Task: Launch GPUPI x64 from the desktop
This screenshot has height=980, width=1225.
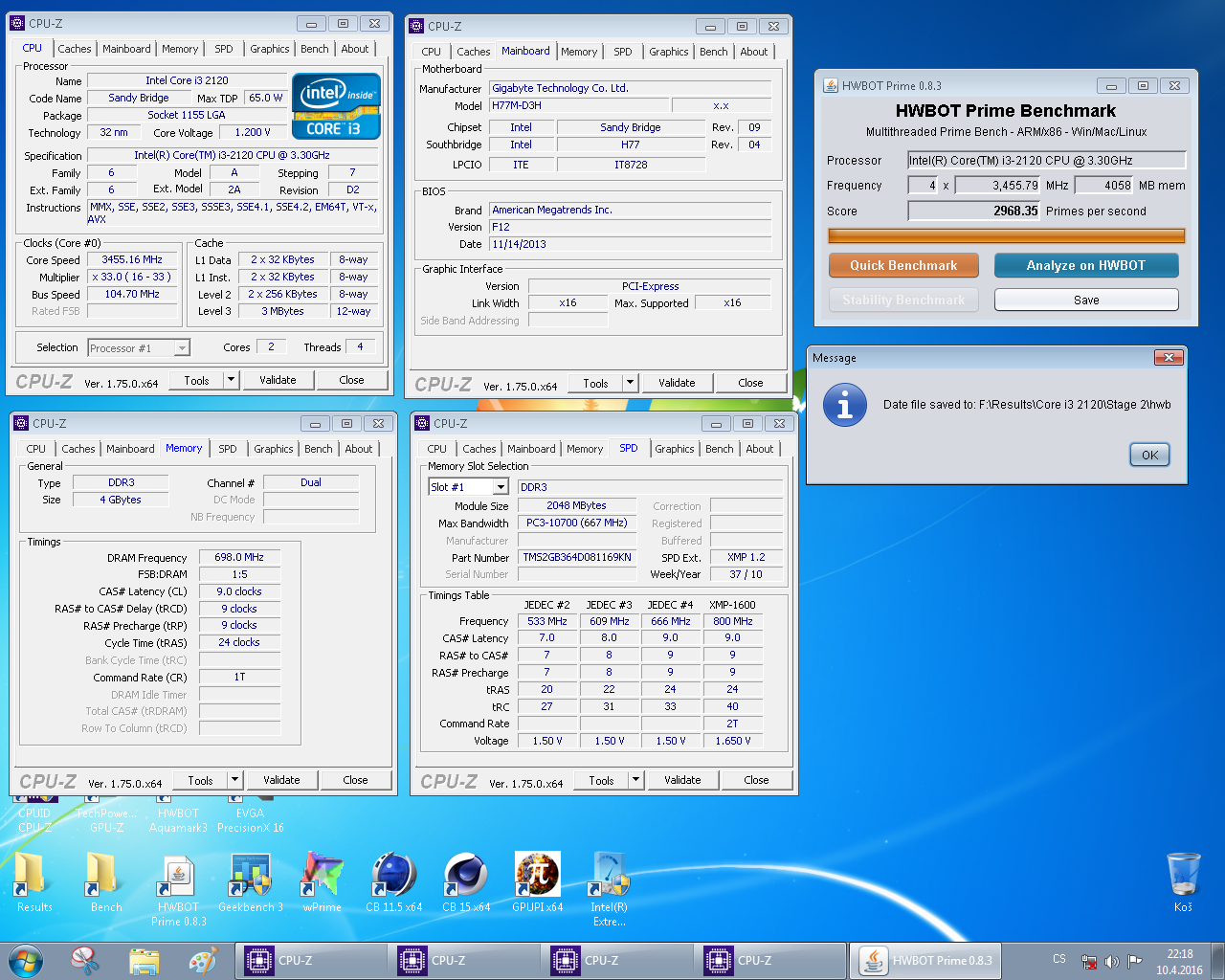Action: pyautogui.click(x=538, y=882)
